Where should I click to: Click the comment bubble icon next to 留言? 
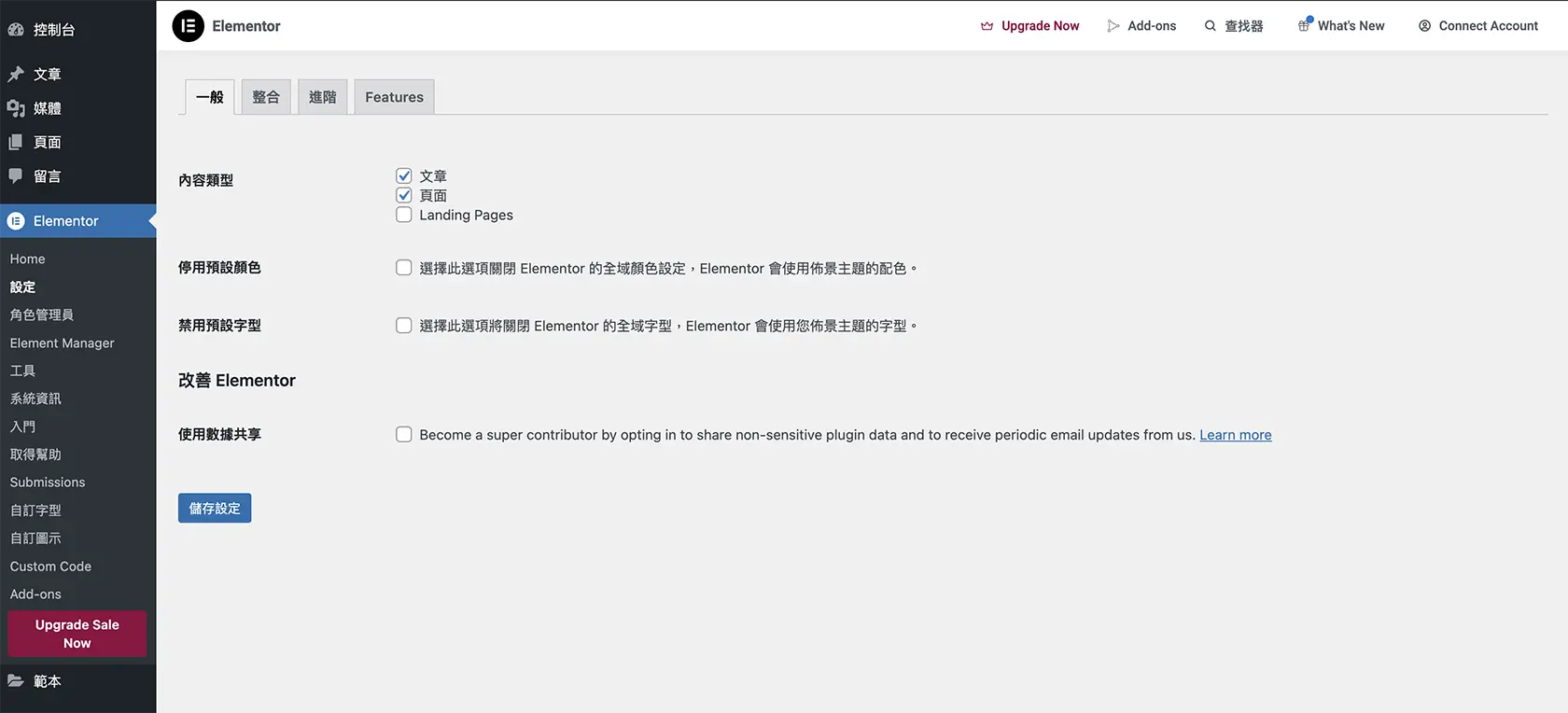pyautogui.click(x=16, y=175)
